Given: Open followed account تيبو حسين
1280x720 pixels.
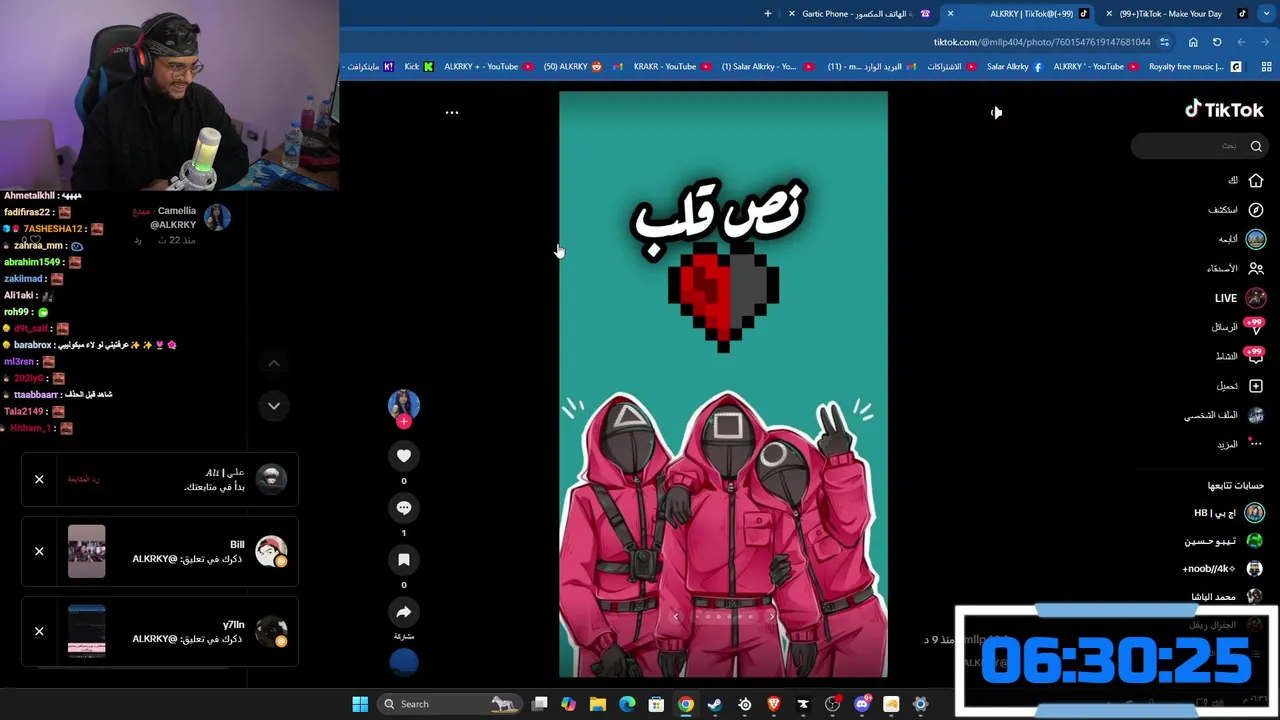Looking at the screenshot, I should [1224, 541].
